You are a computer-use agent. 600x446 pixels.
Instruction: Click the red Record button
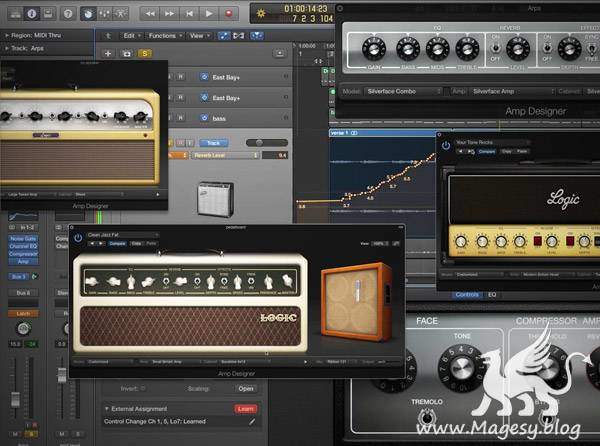(229, 14)
